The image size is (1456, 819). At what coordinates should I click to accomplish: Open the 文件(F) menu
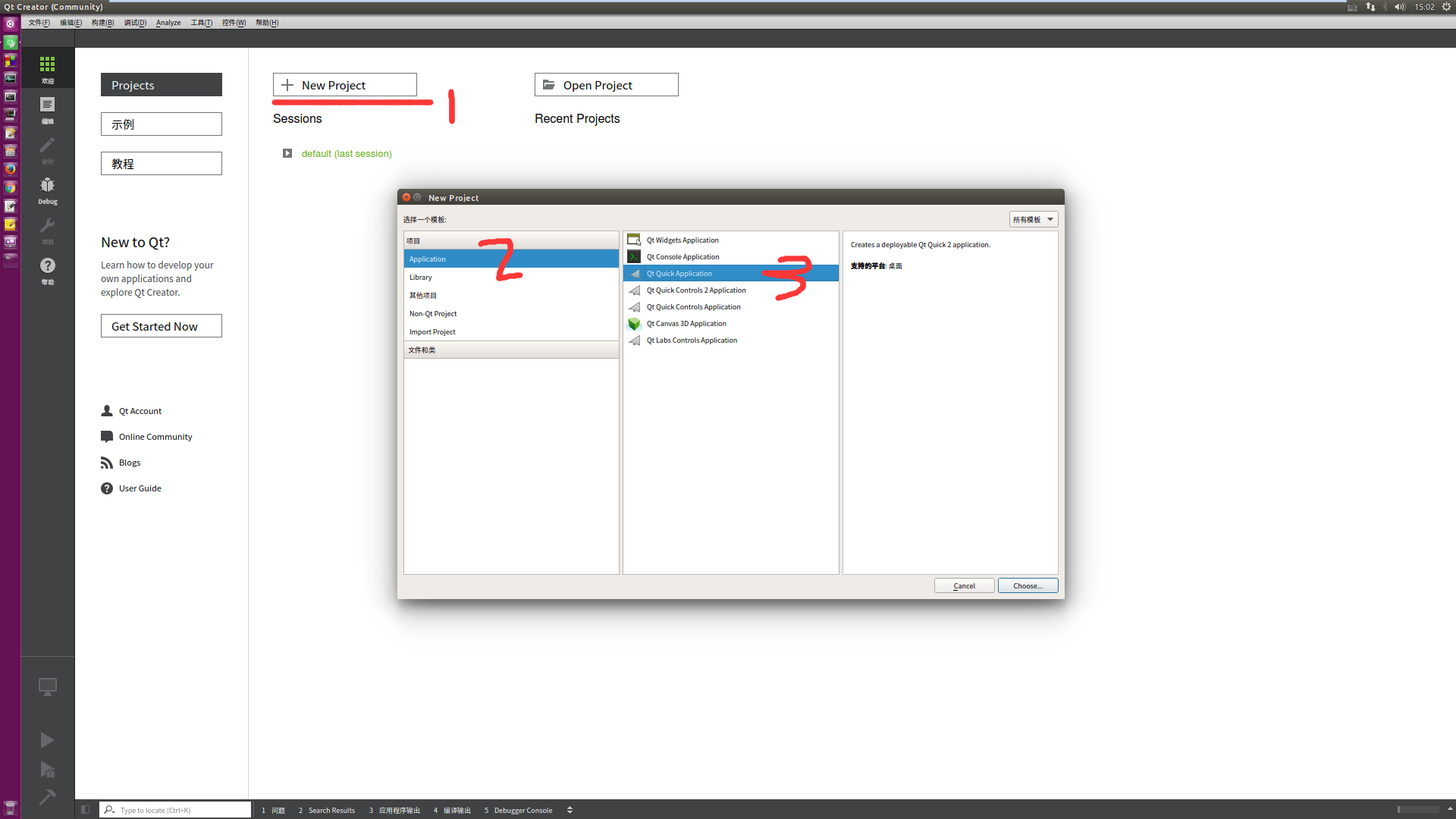(x=39, y=23)
